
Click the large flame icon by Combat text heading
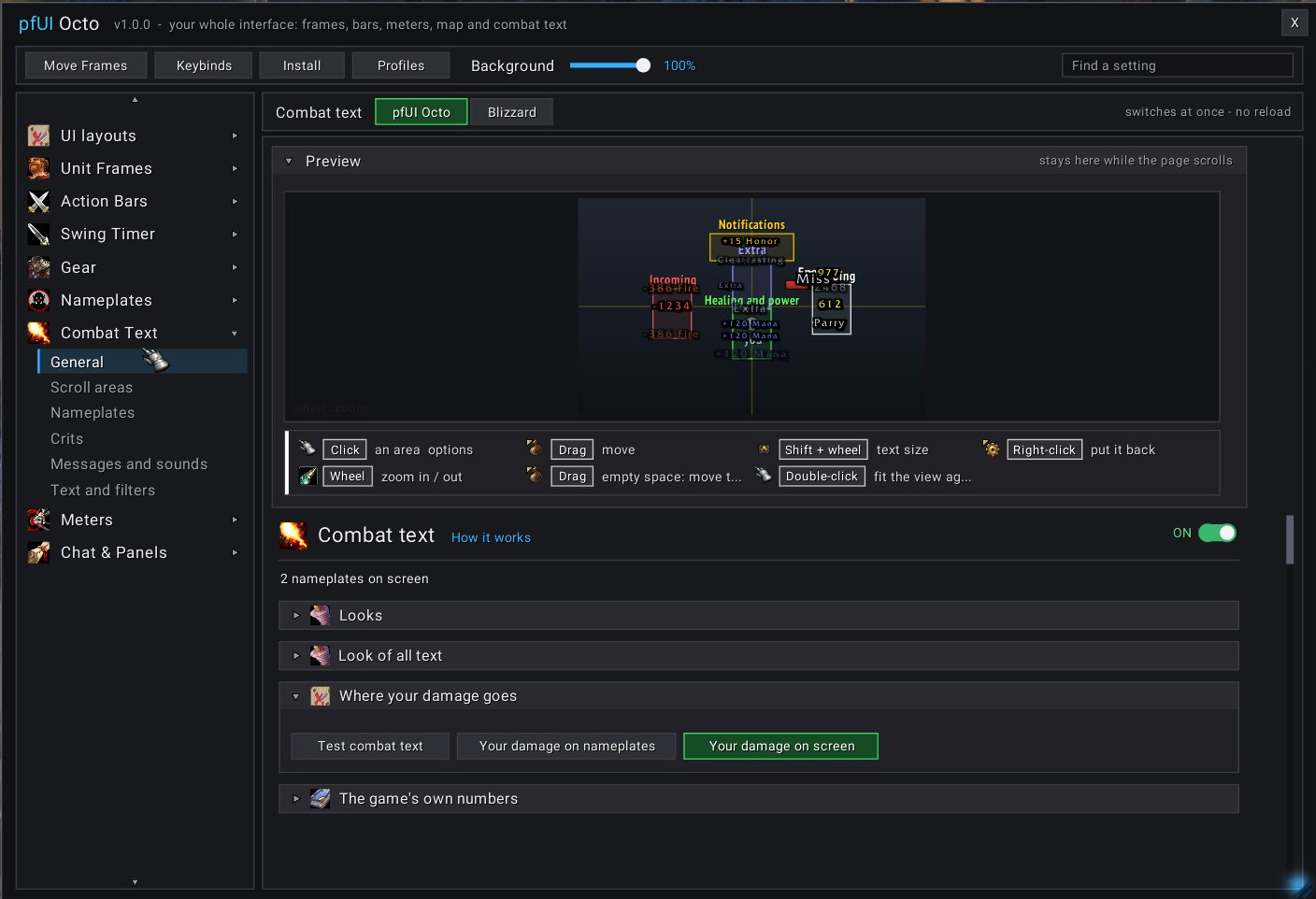coord(293,535)
